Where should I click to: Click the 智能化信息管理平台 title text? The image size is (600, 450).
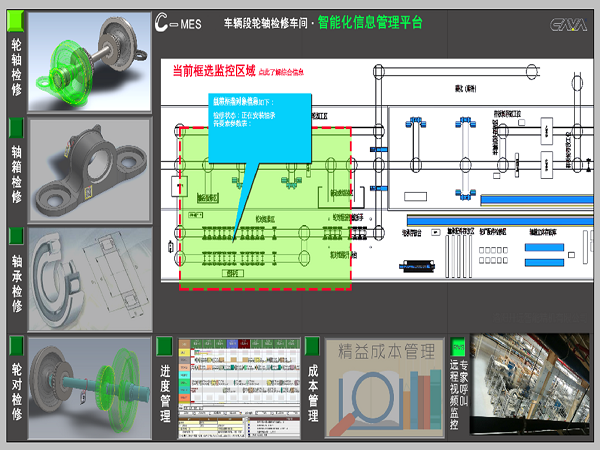click(x=370, y=22)
